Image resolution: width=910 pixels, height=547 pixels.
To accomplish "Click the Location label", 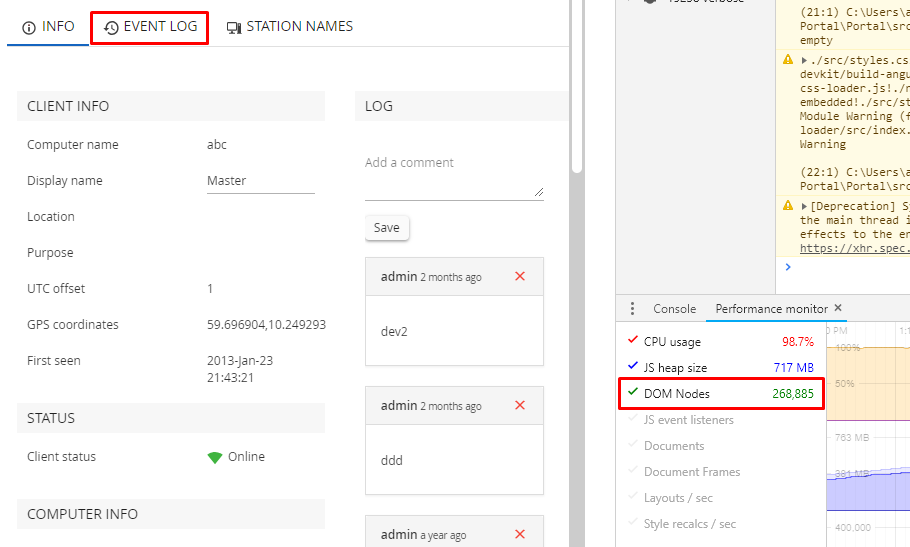I will [x=51, y=217].
